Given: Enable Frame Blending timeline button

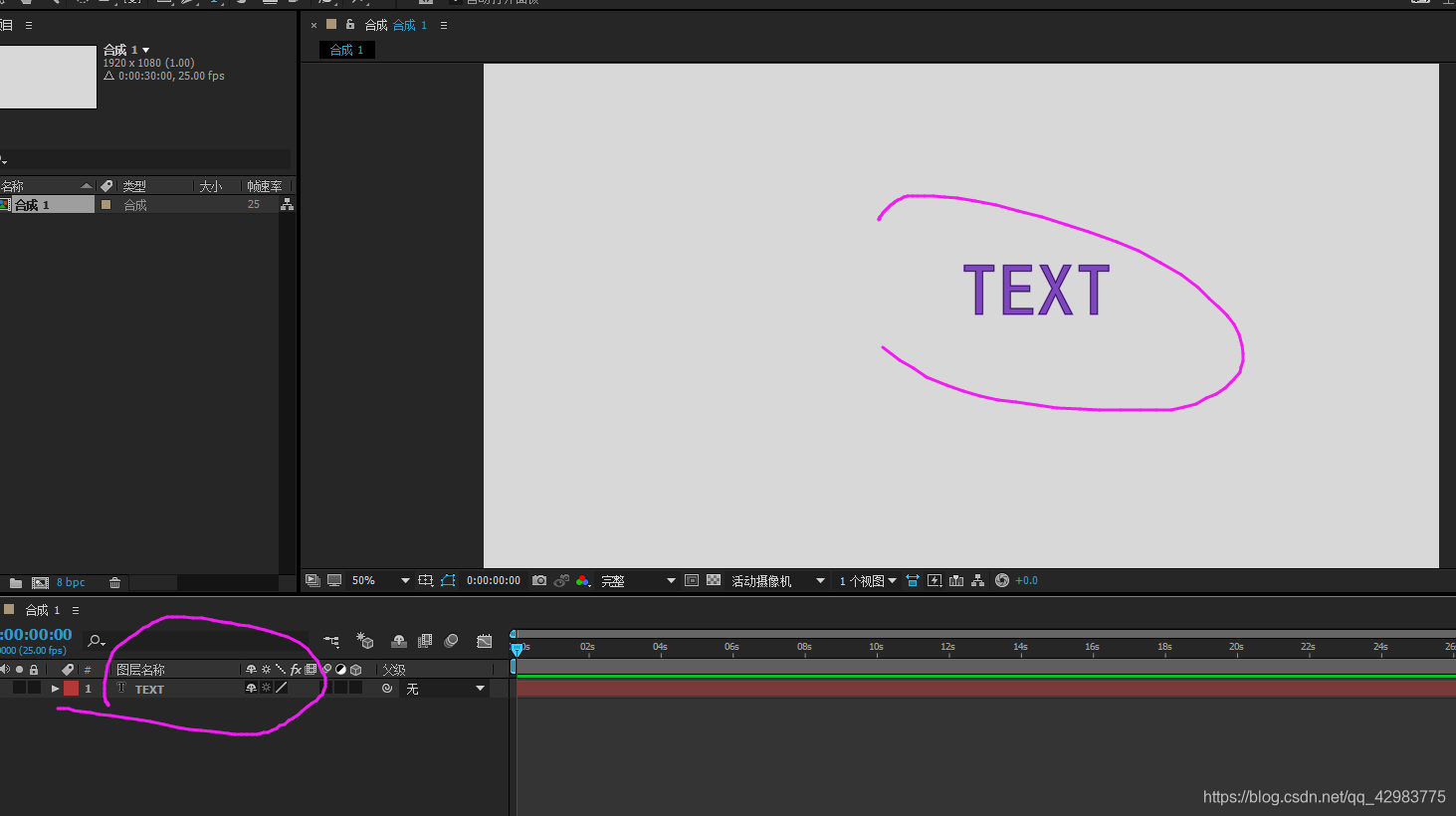Looking at the screenshot, I should [x=425, y=642].
